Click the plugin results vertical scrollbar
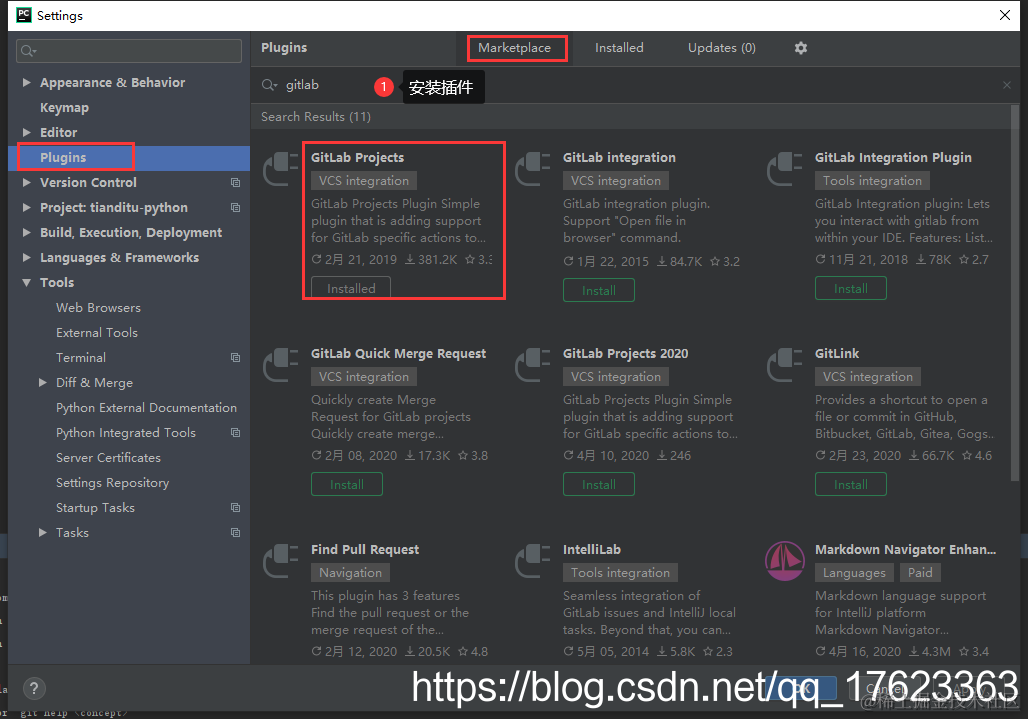Image resolution: width=1028 pixels, height=719 pixels. tap(1014, 295)
